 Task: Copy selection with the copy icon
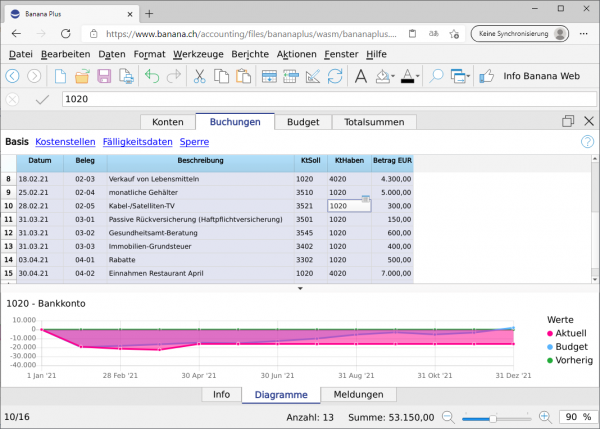[221, 76]
